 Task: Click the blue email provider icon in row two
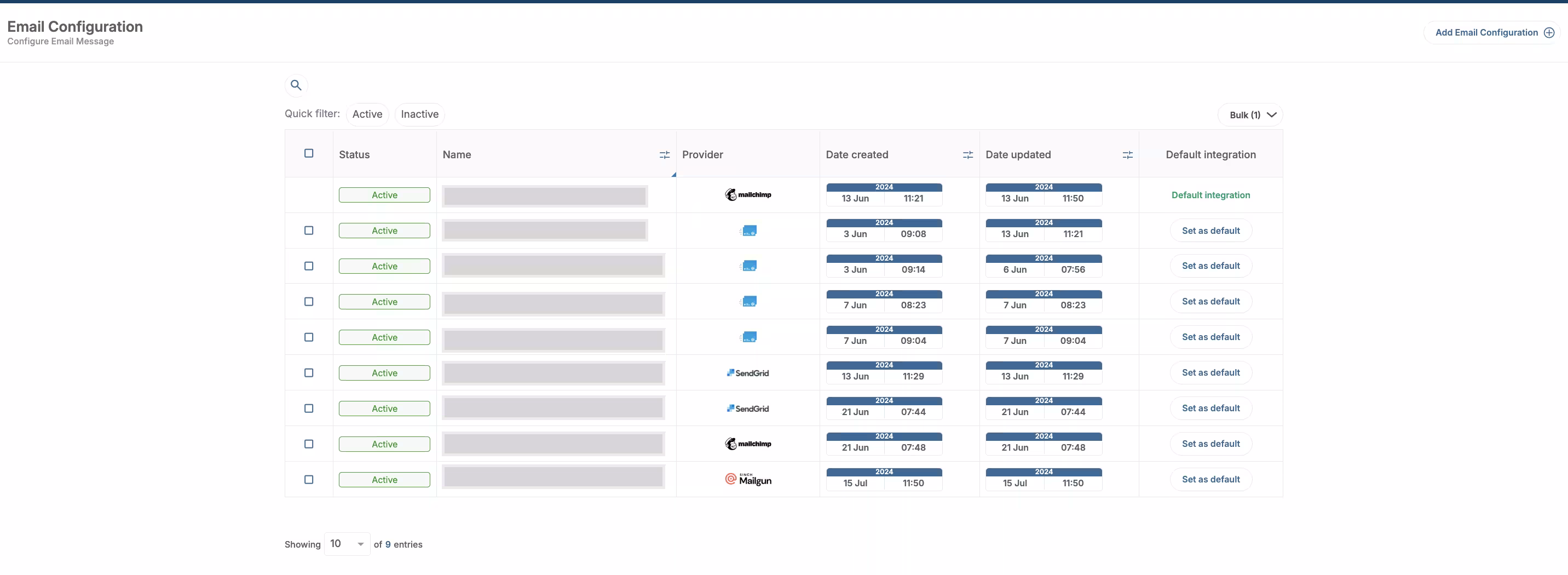pyautogui.click(x=748, y=230)
